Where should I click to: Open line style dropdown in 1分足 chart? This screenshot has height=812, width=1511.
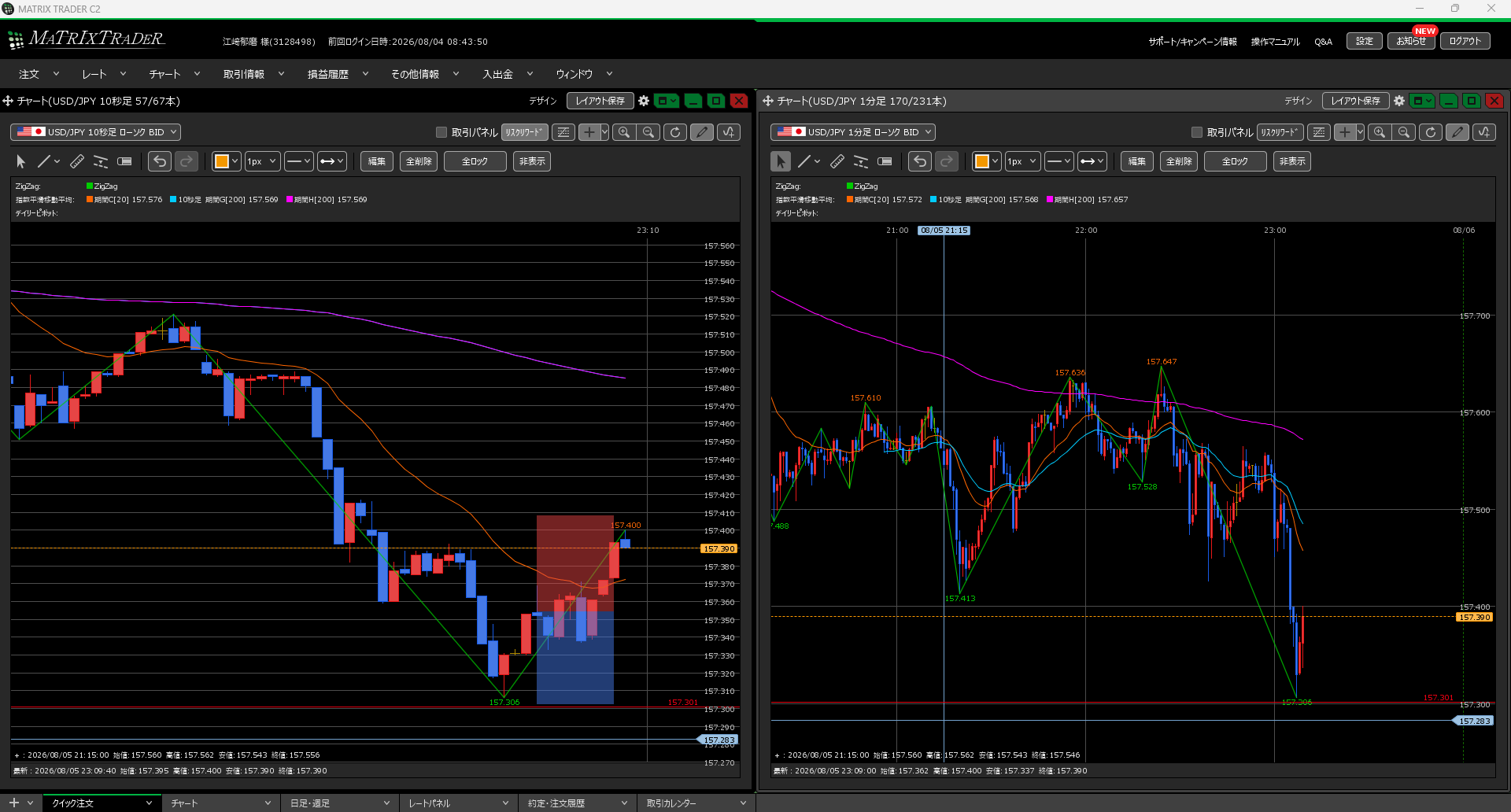pyautogui.click(x=1059, y=161)
